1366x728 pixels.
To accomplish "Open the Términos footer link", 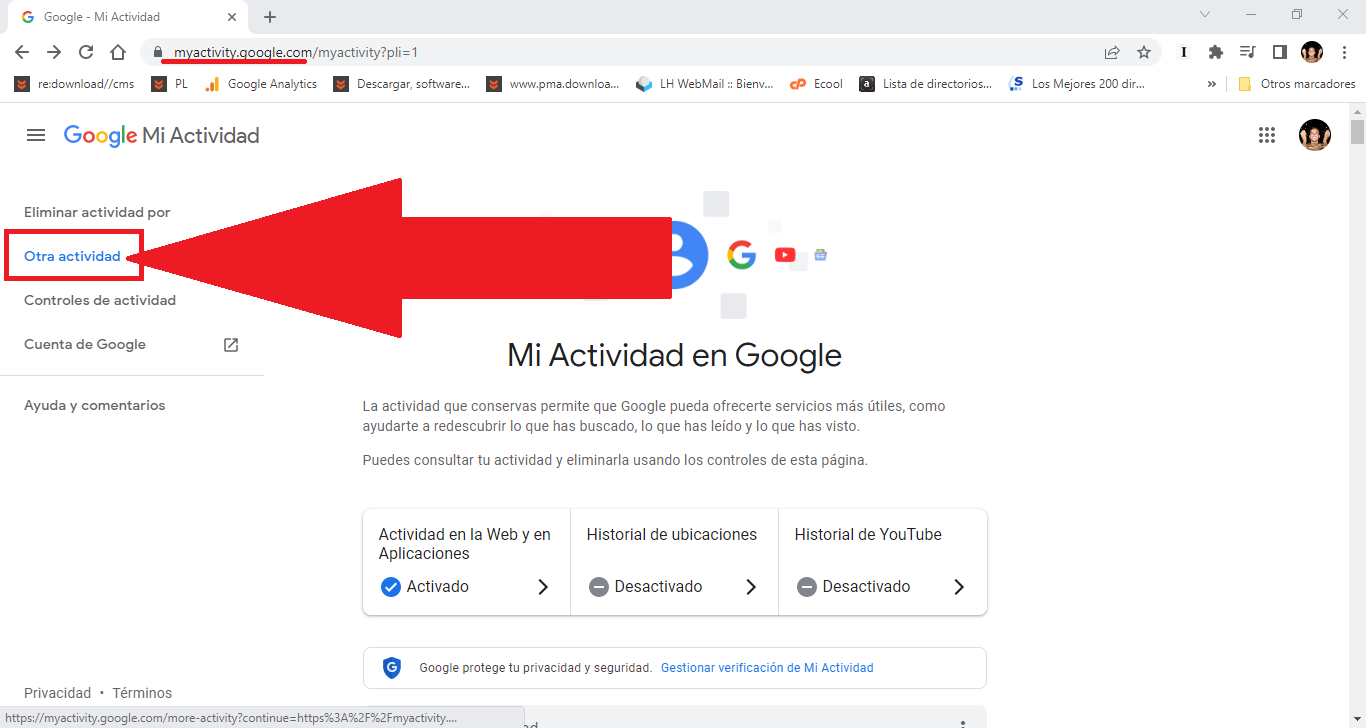I will click(142, 693).
